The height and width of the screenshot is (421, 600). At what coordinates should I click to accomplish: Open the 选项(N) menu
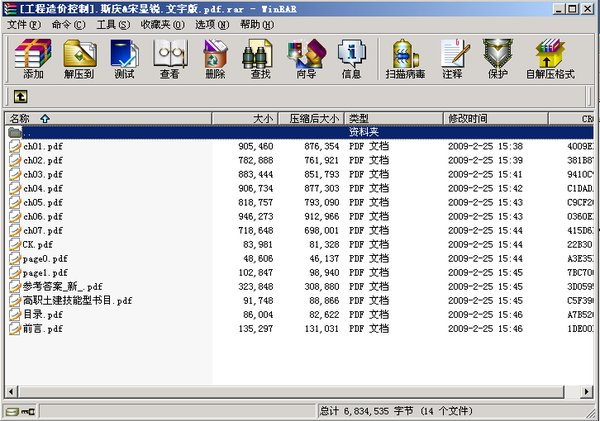point(212,25)
